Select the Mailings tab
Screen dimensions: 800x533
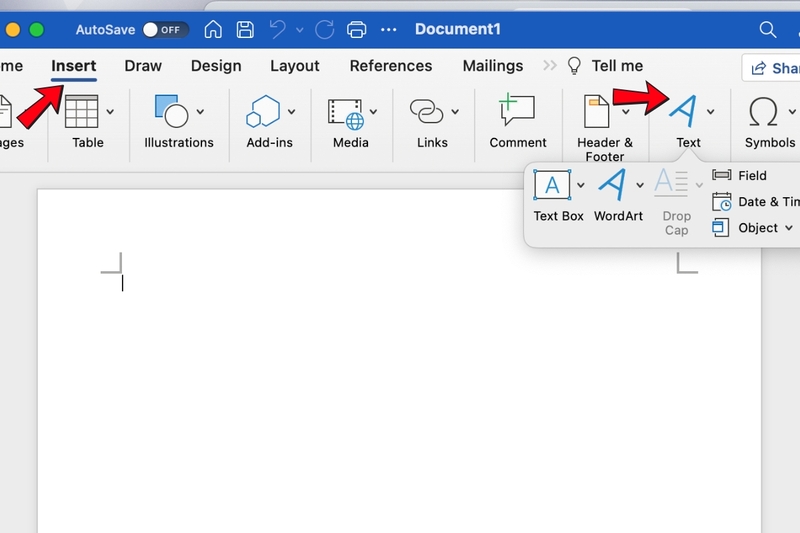click(493, 66)
